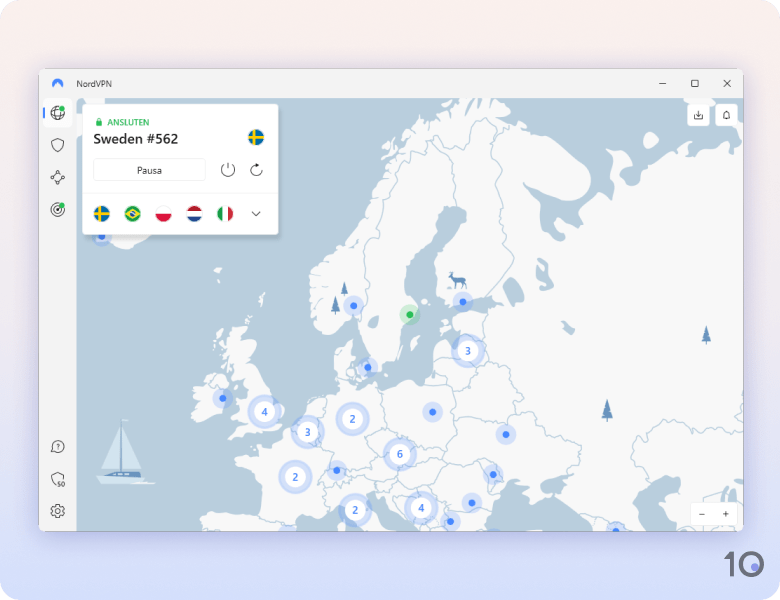The width and height of the screenshot is (780, 600).
Task: Click the Baltic cluster marked 3
Action: tap(468, 351)
